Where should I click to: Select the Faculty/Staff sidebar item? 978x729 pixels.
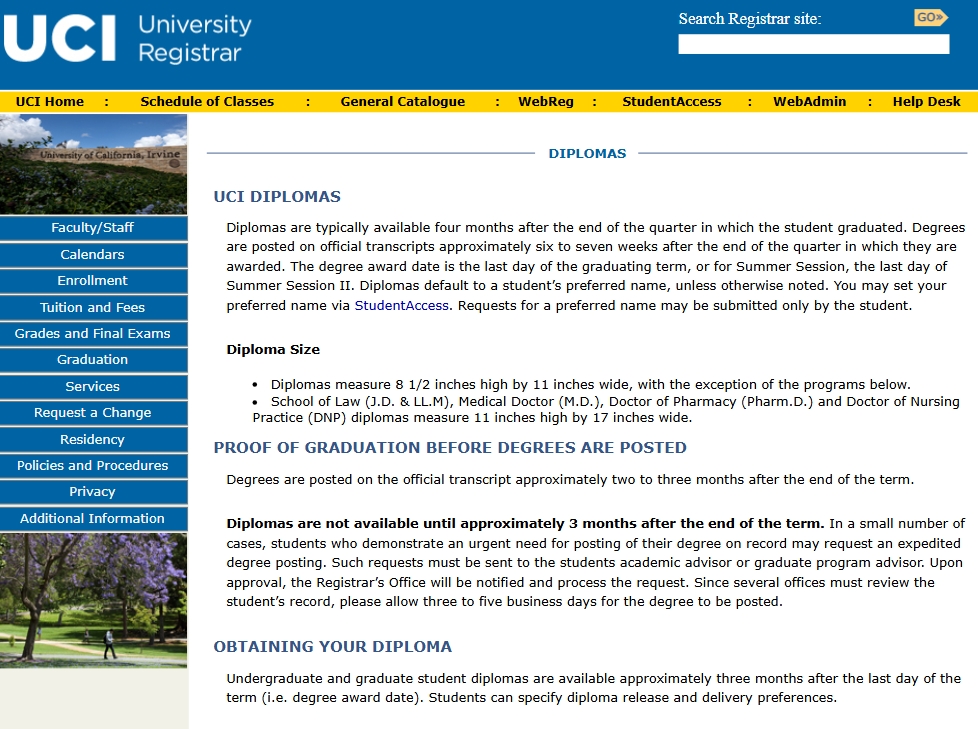(93, 228)
